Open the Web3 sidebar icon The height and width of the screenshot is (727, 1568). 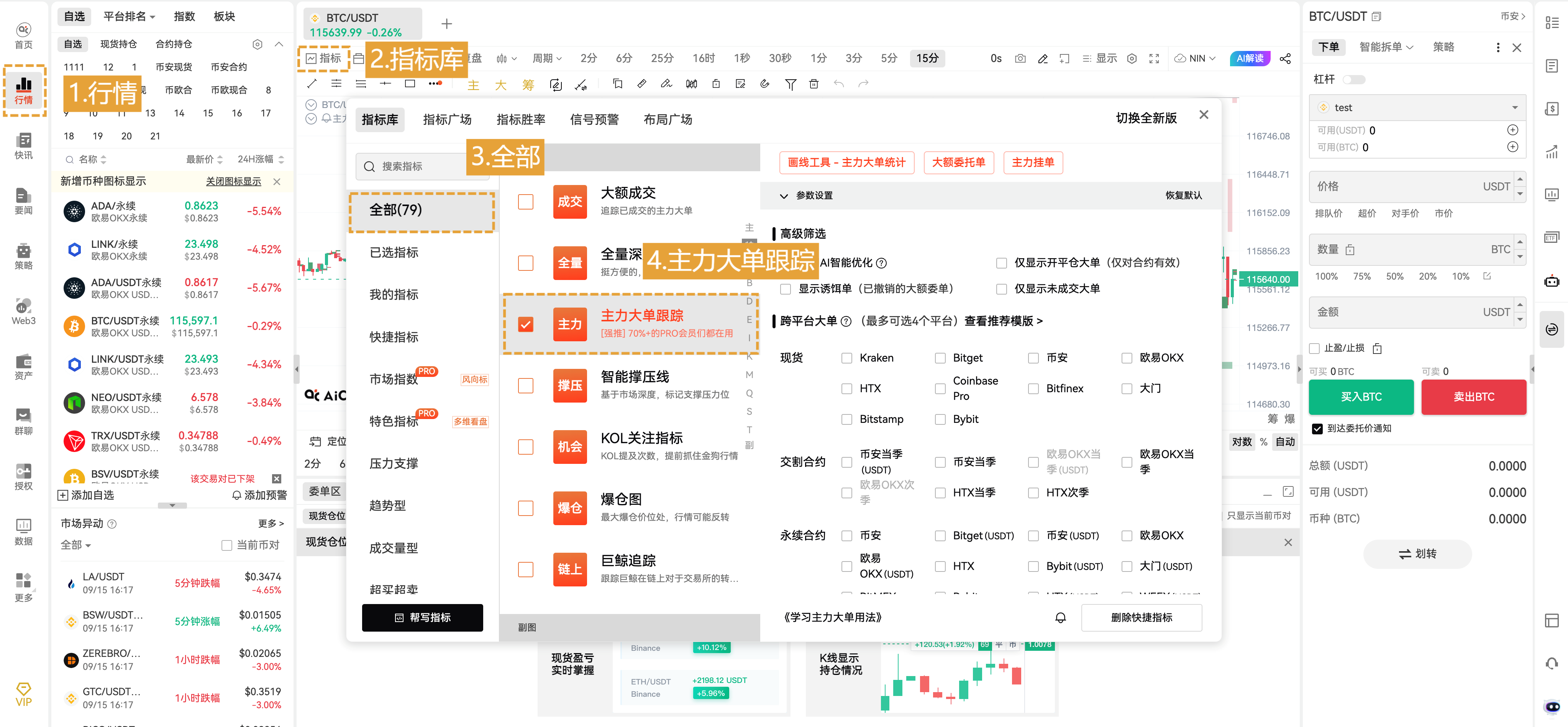pos(23,311)
